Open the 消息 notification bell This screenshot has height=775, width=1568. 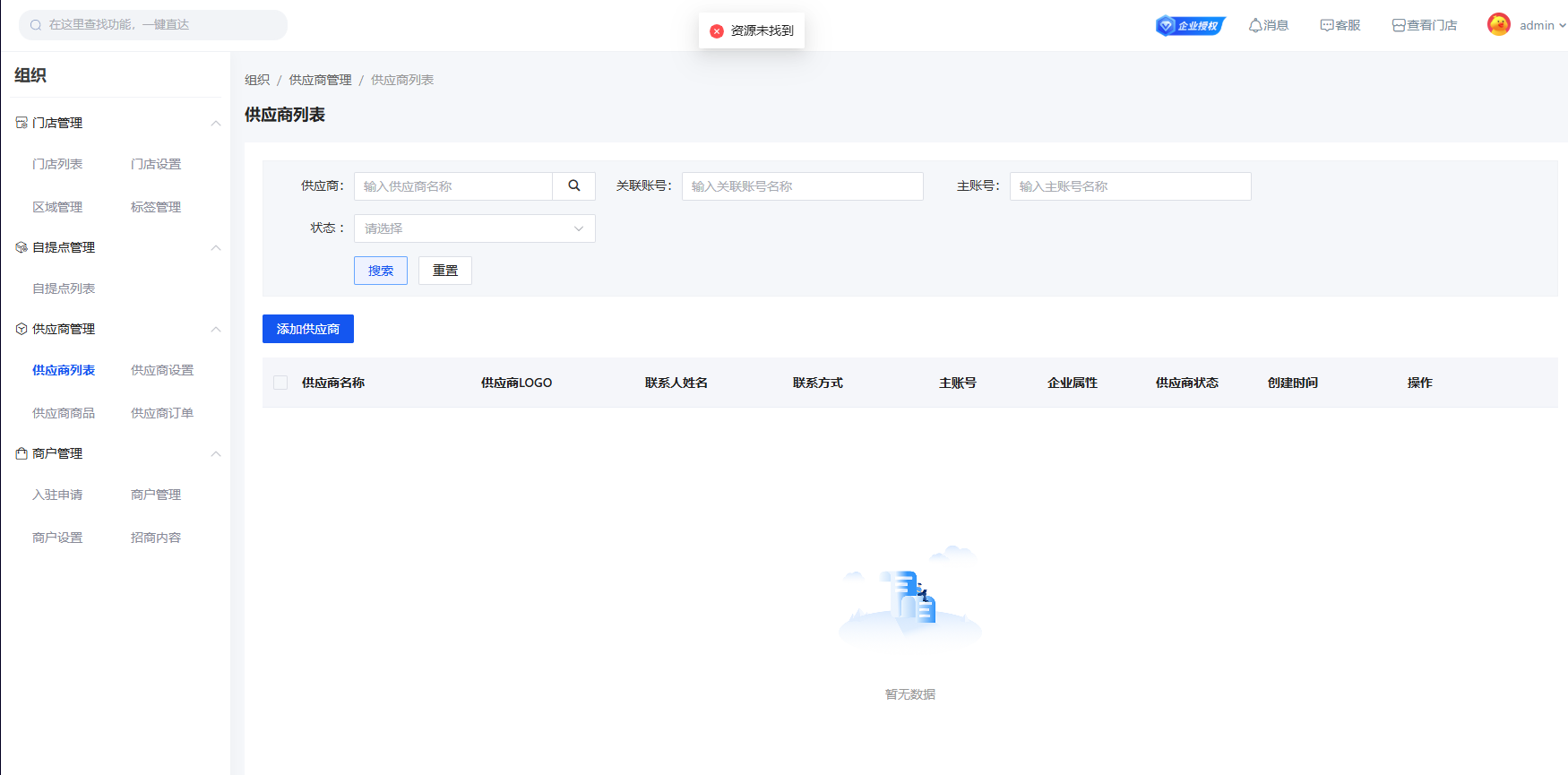pyautogui.click(x=1255, y=26)
